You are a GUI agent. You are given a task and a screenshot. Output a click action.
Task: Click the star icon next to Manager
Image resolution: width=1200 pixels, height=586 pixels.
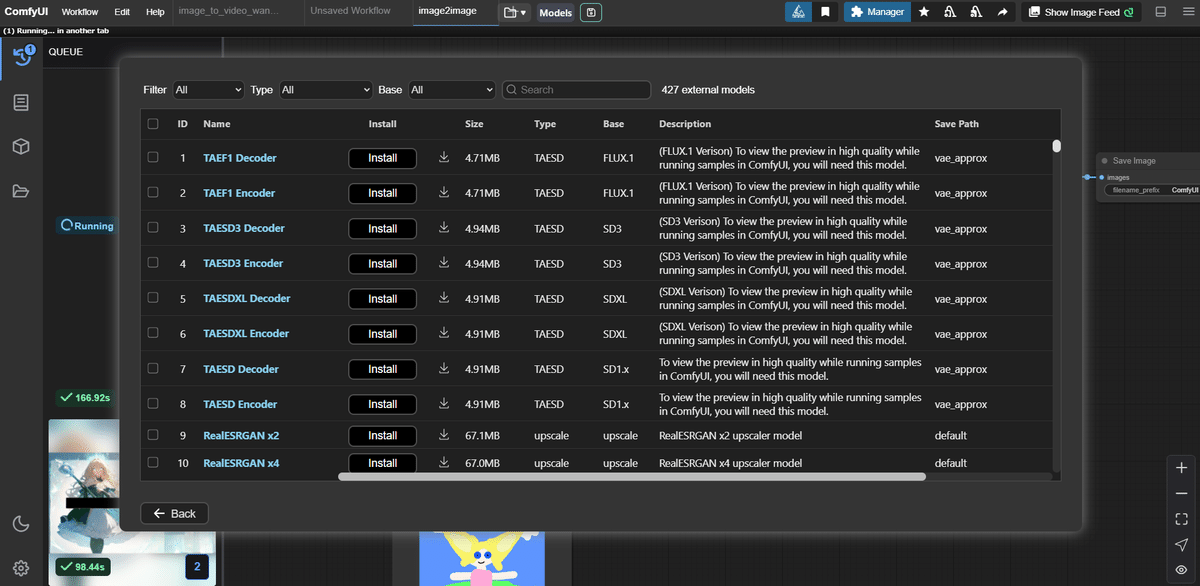tap(923, 12)
